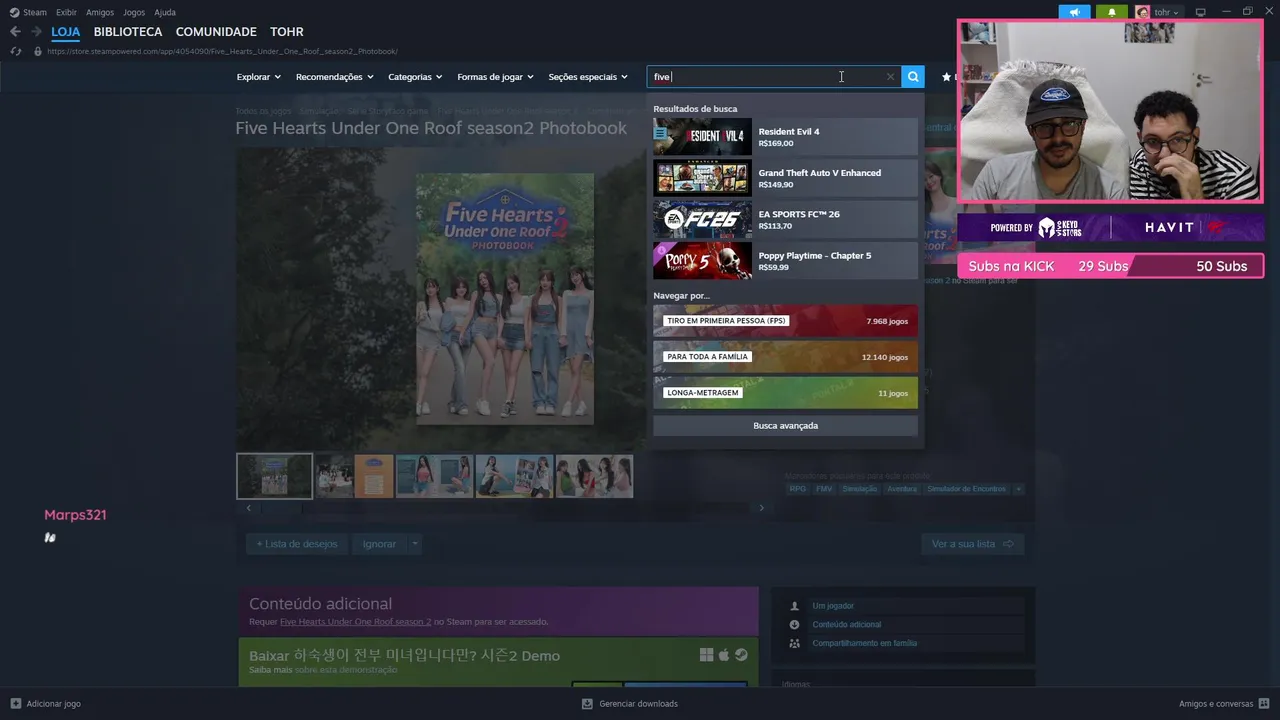
Task: Click the Ignorar button
Action: click(379, 544)
